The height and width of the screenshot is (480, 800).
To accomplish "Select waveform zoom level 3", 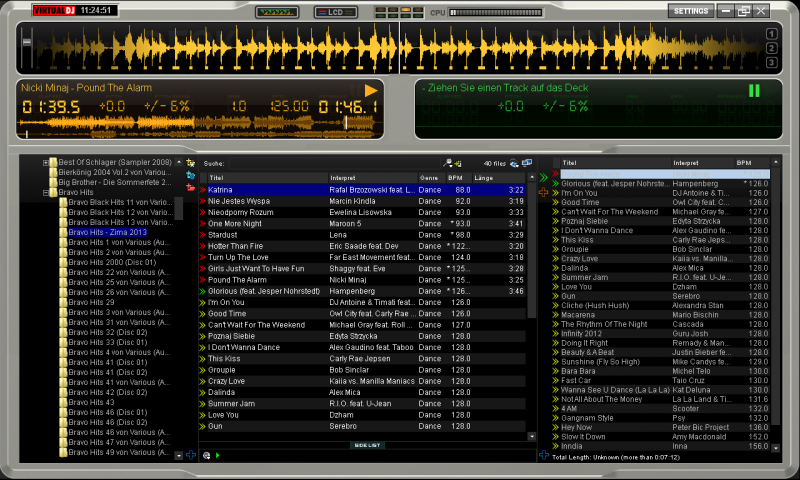I will tap(771, 62).
